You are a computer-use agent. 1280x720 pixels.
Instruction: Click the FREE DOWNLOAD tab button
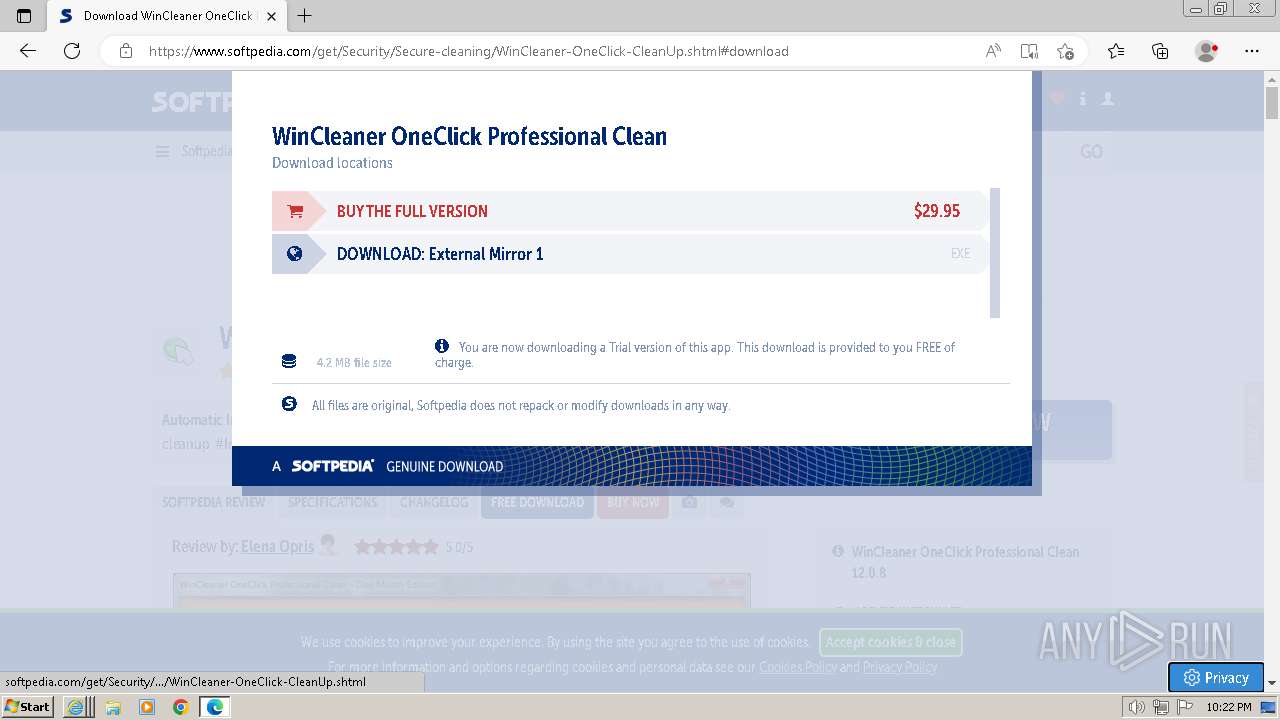tap(537, 502)
